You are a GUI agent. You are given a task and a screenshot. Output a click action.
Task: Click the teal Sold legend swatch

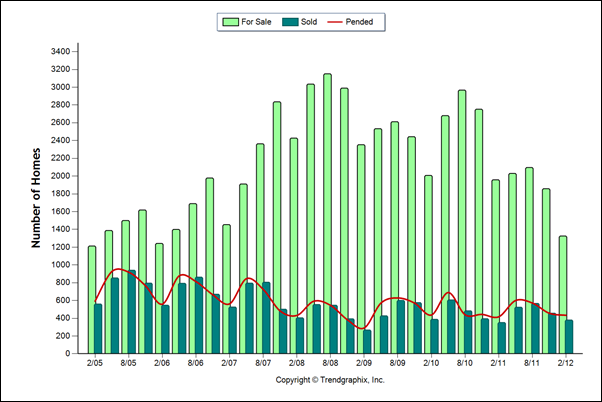click(x=290, y=22)
